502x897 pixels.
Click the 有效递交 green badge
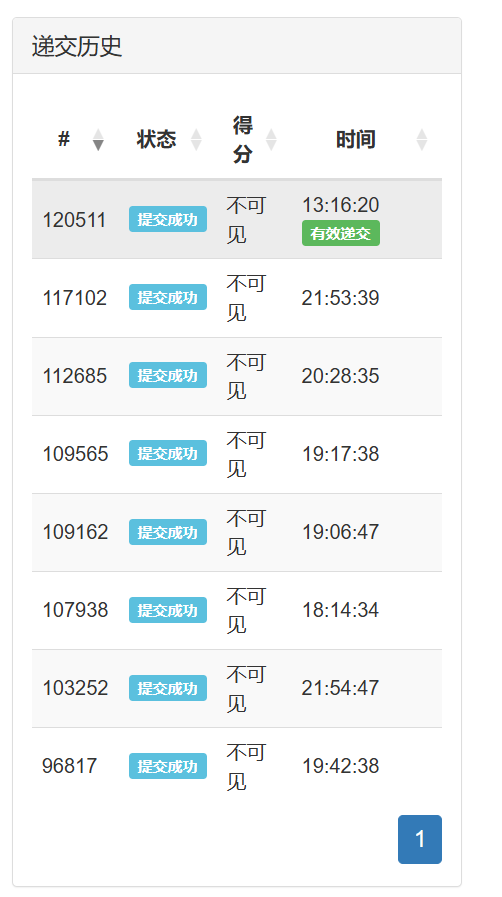(341, 233)
